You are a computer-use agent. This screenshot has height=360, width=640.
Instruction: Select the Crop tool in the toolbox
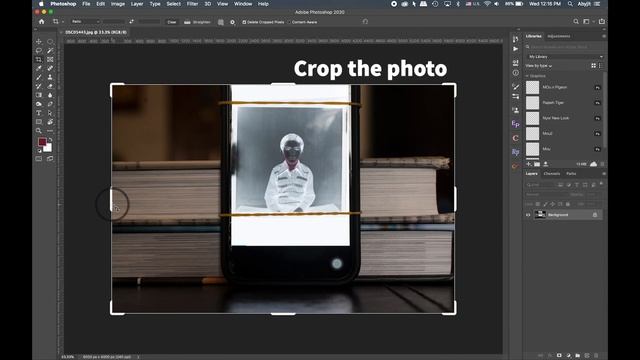(x=39, y=60)
